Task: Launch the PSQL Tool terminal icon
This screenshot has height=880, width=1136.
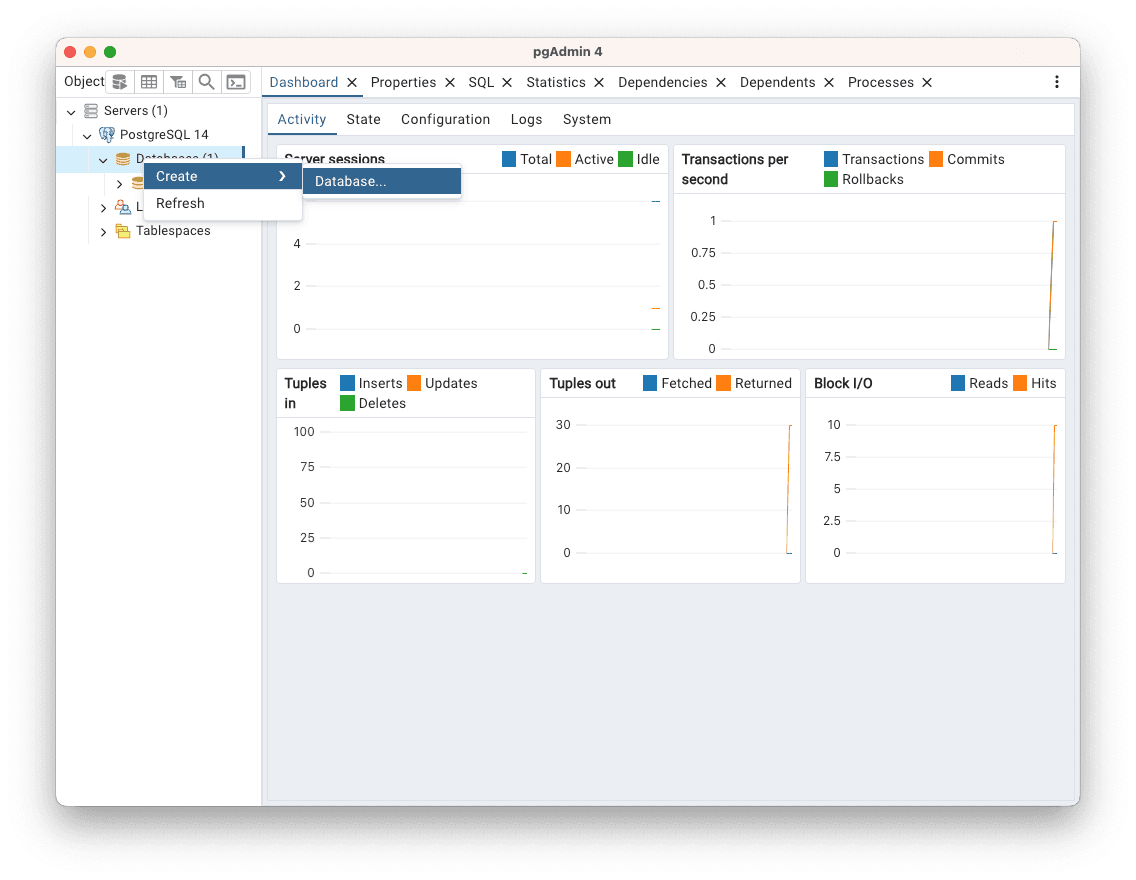Action: 236,82
